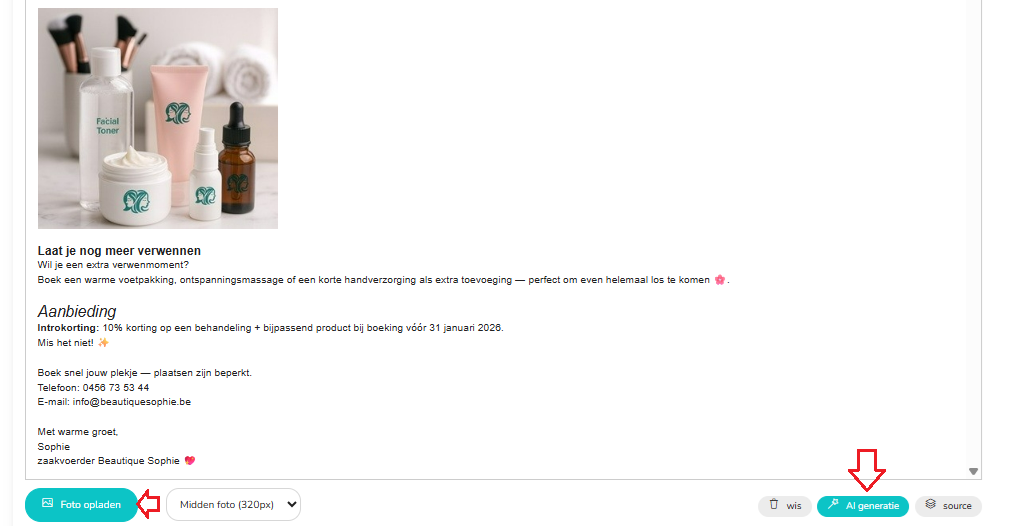This screenshot has width=1010, height=526.
Task: Select the skincare products photo
Action: 158,118
